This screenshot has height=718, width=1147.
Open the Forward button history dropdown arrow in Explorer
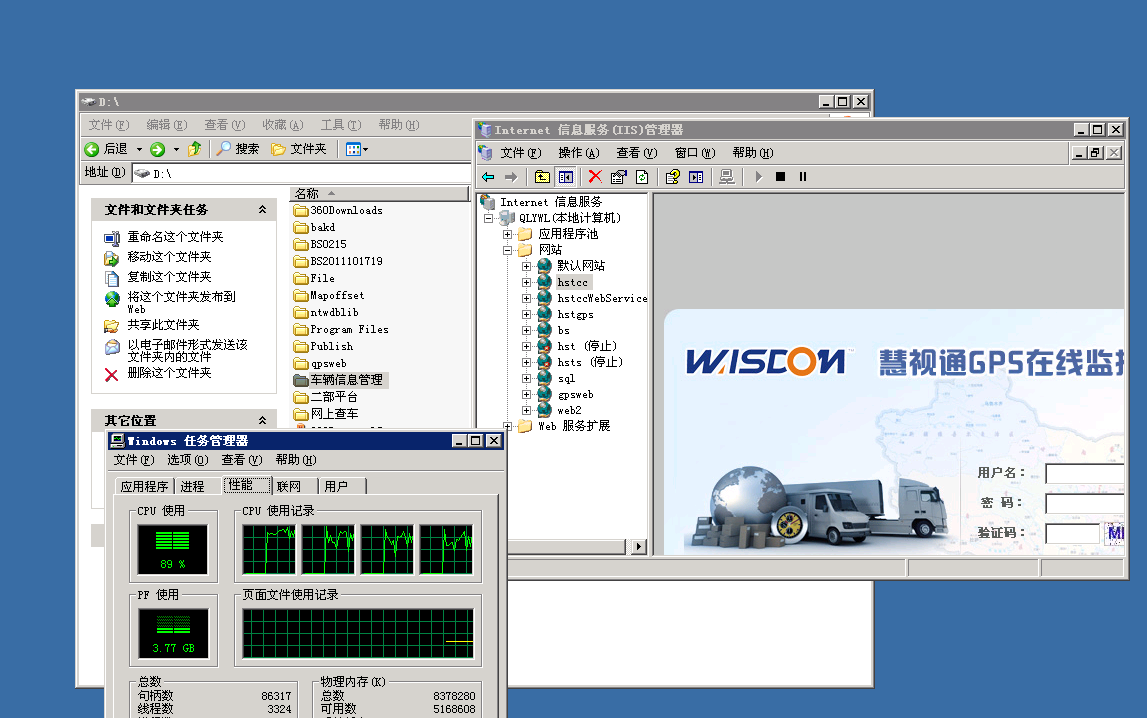176,149
